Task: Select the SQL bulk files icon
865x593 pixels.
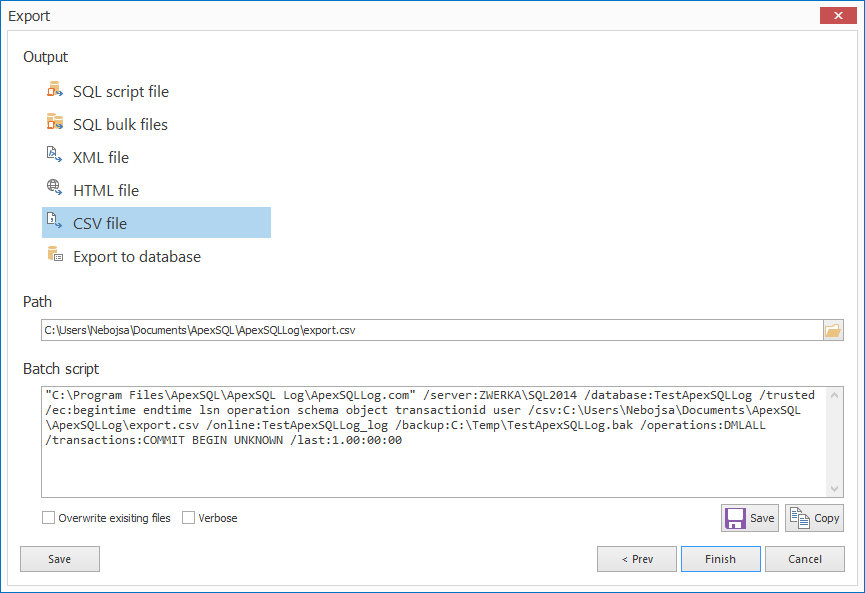Action: click(55, 123)
